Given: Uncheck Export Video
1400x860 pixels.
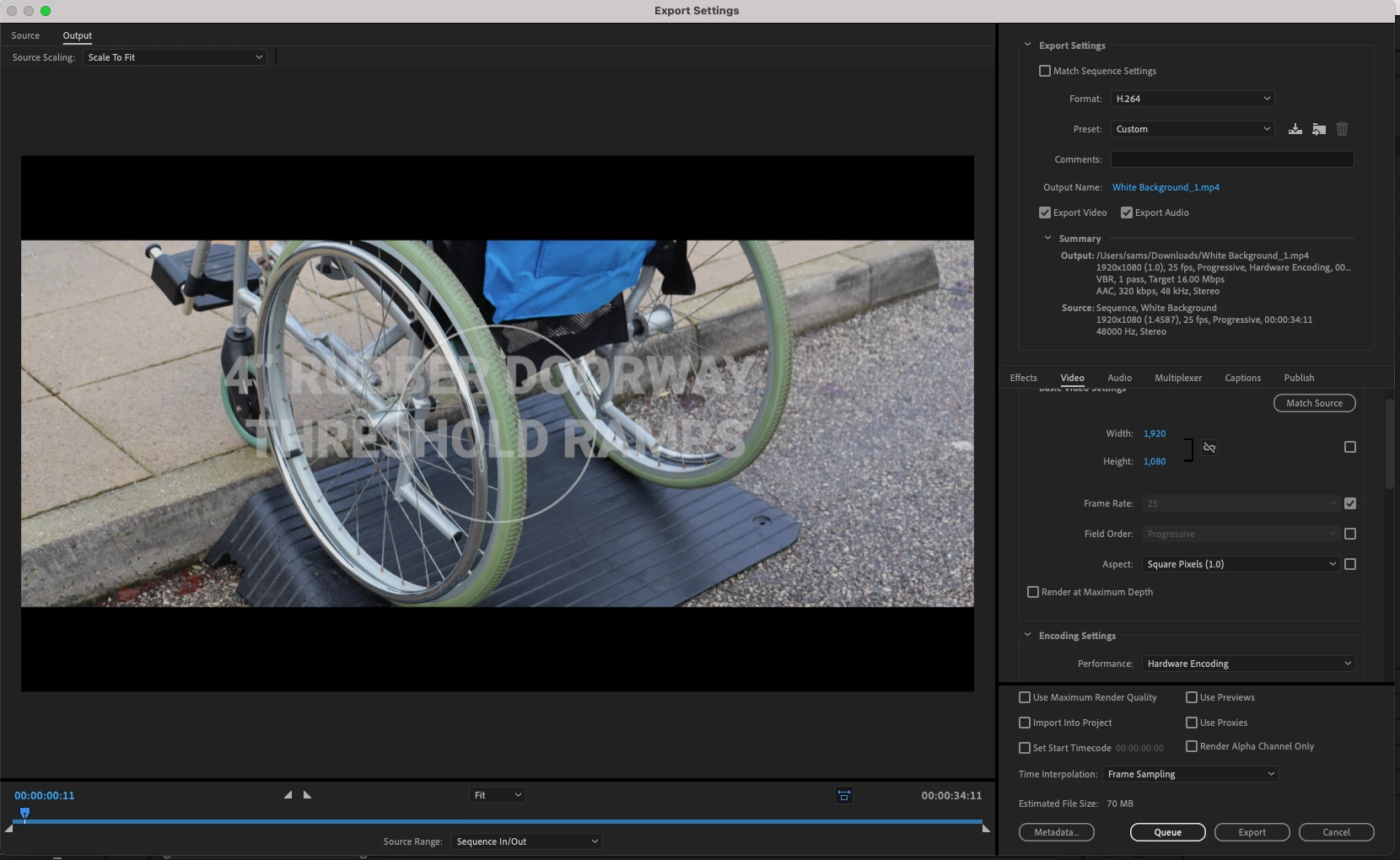Looking at the screenshot, I should pyautogui.click(x=1045, y=212).
